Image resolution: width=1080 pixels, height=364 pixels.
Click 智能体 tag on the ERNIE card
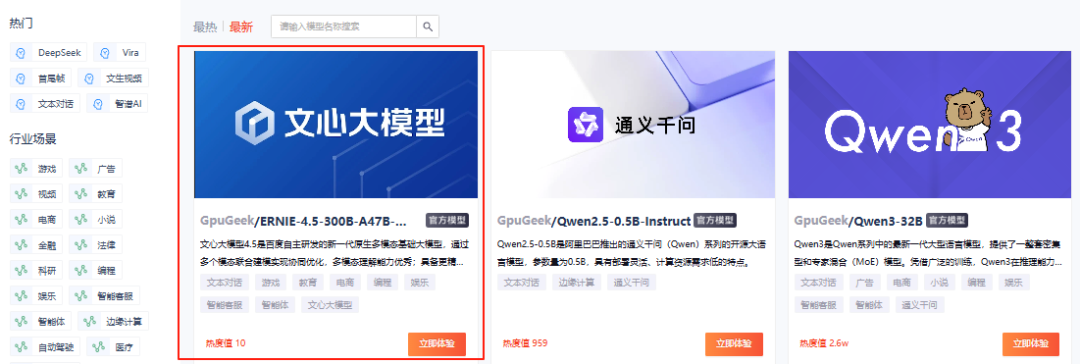coord(276,305)
